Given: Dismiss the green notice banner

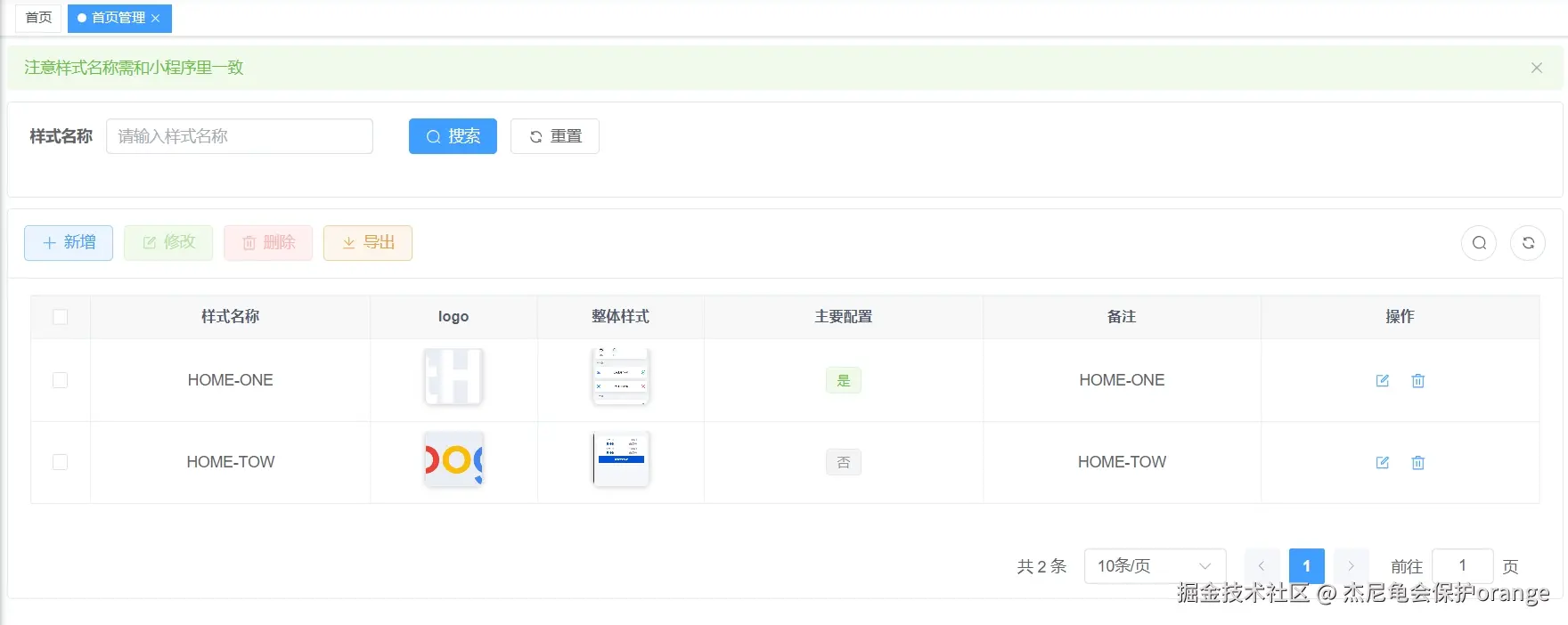Looking at the screenshot, I should (1537, 68).
